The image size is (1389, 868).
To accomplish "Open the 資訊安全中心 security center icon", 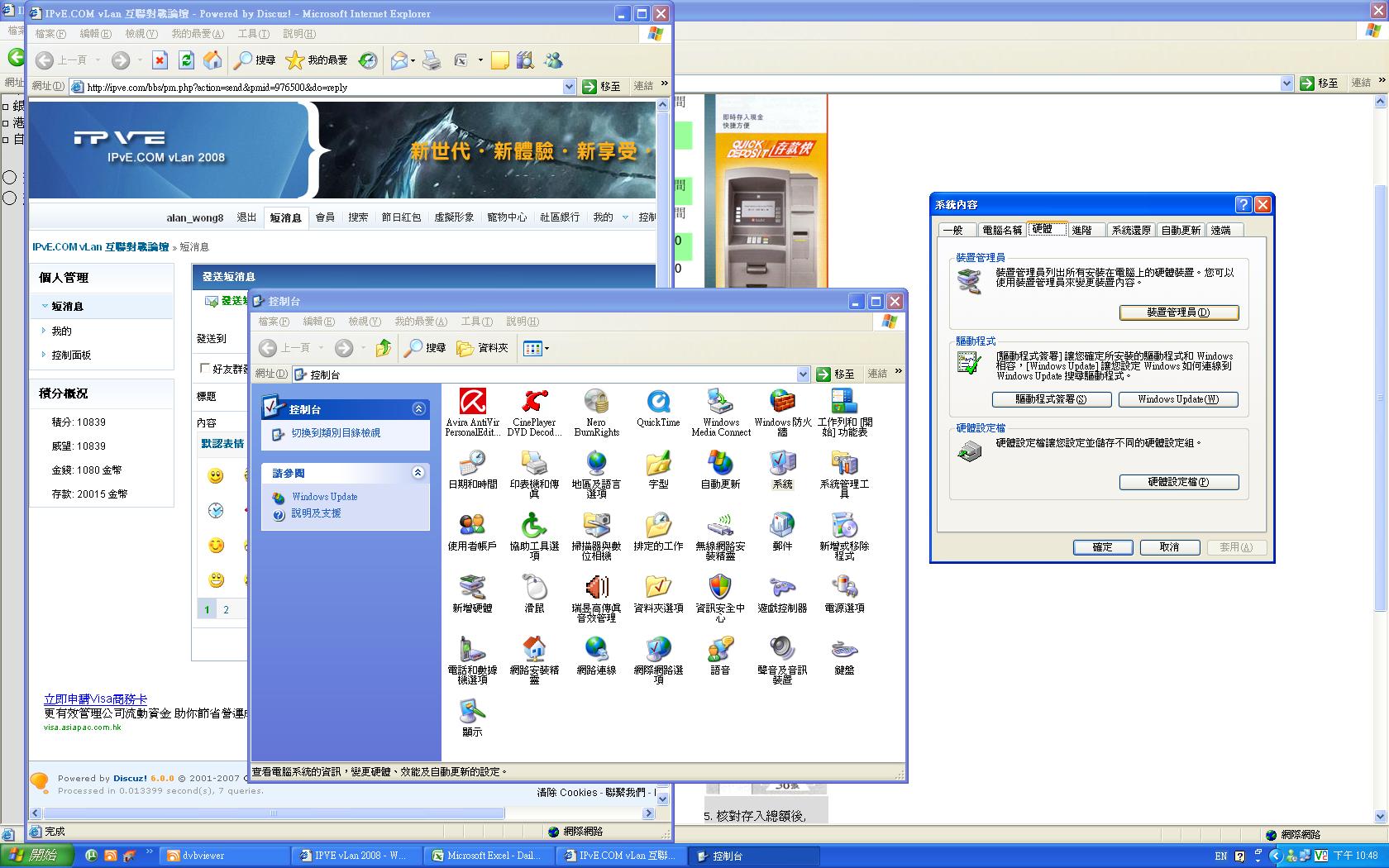I will (x=720, y=589).
